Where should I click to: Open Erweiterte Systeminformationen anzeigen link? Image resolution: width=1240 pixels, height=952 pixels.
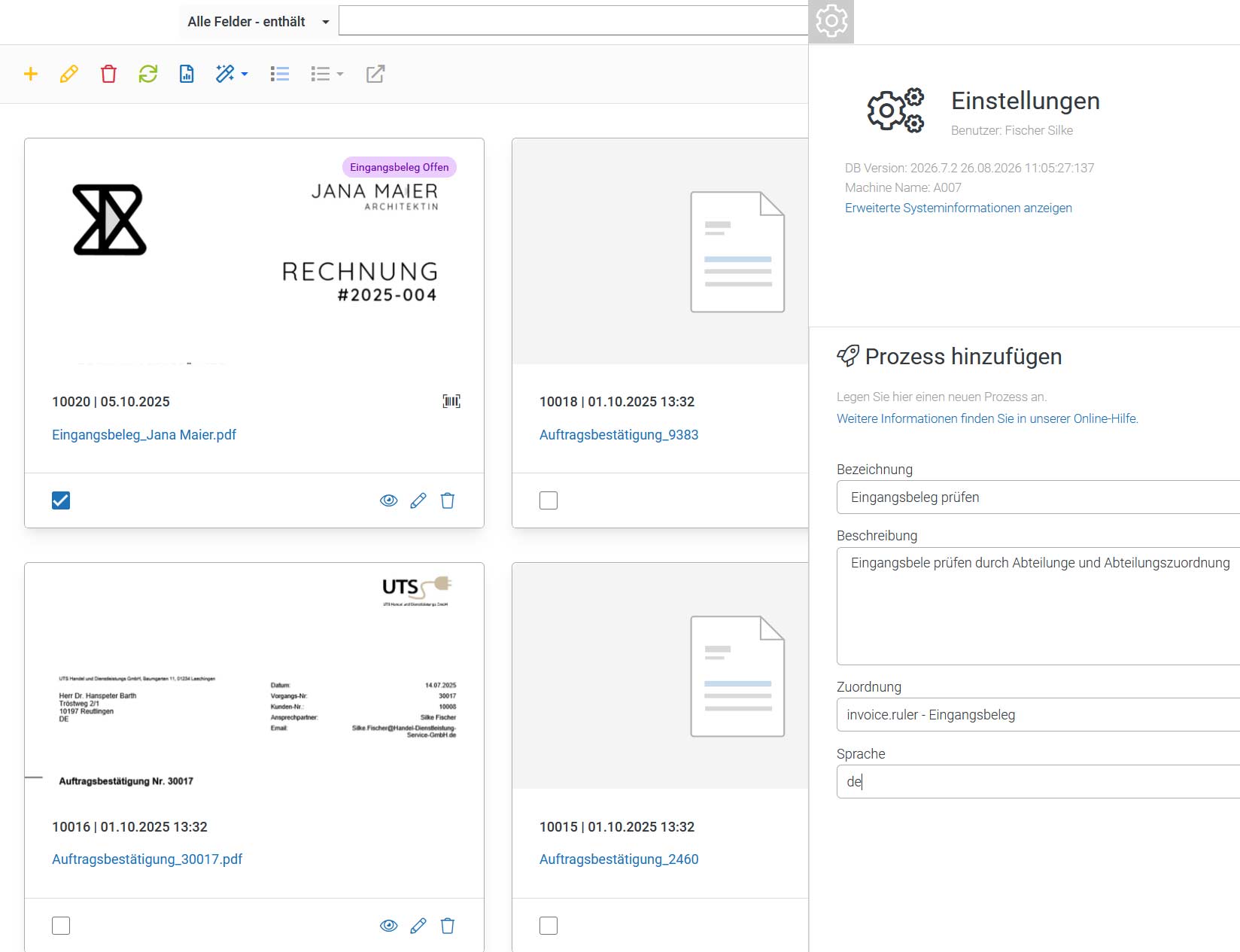959,208
